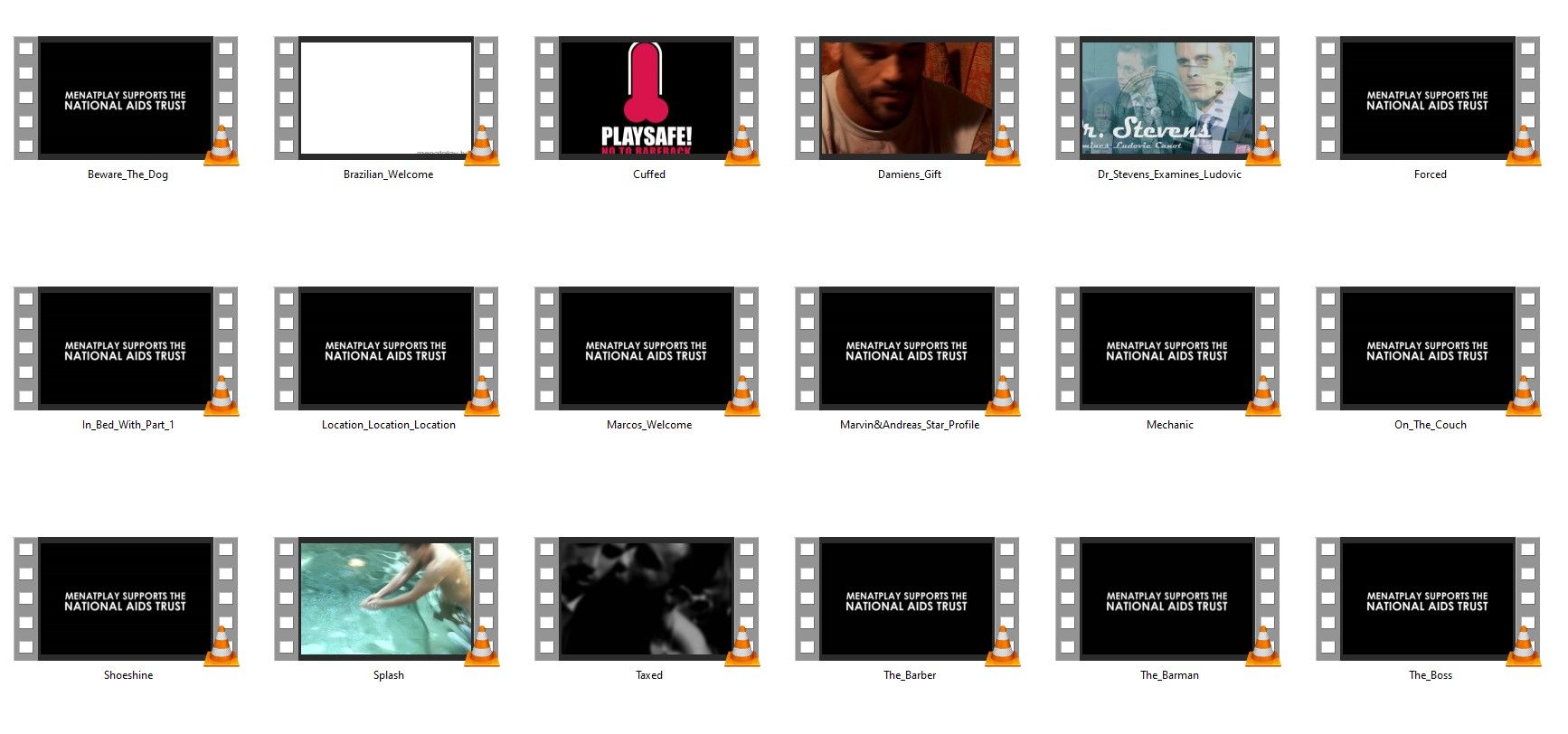Select the The_Boss video thumbnail
The width and height of the screenshot is (1568, 734).
coord(1428,598)
